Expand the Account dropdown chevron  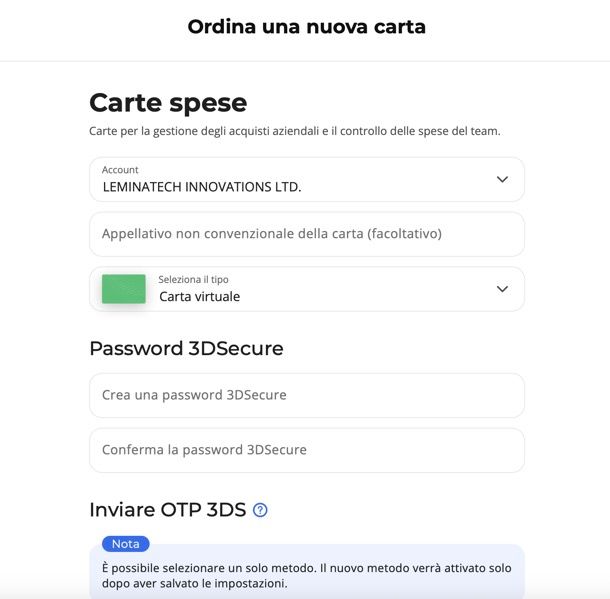coord(502,179)
